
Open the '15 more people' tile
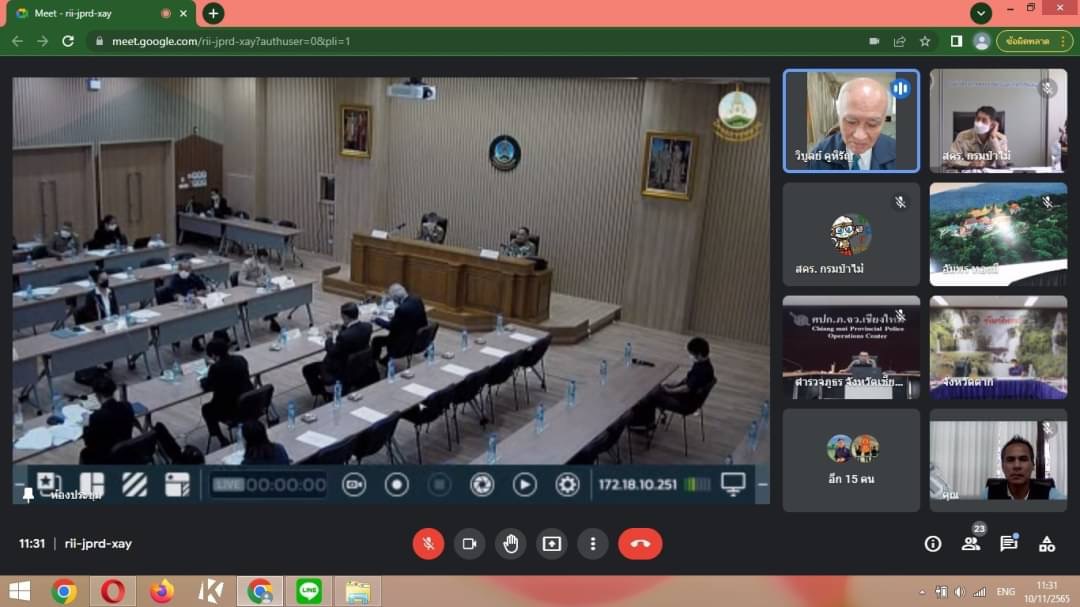pyautogui.click(x=851, y=460)
